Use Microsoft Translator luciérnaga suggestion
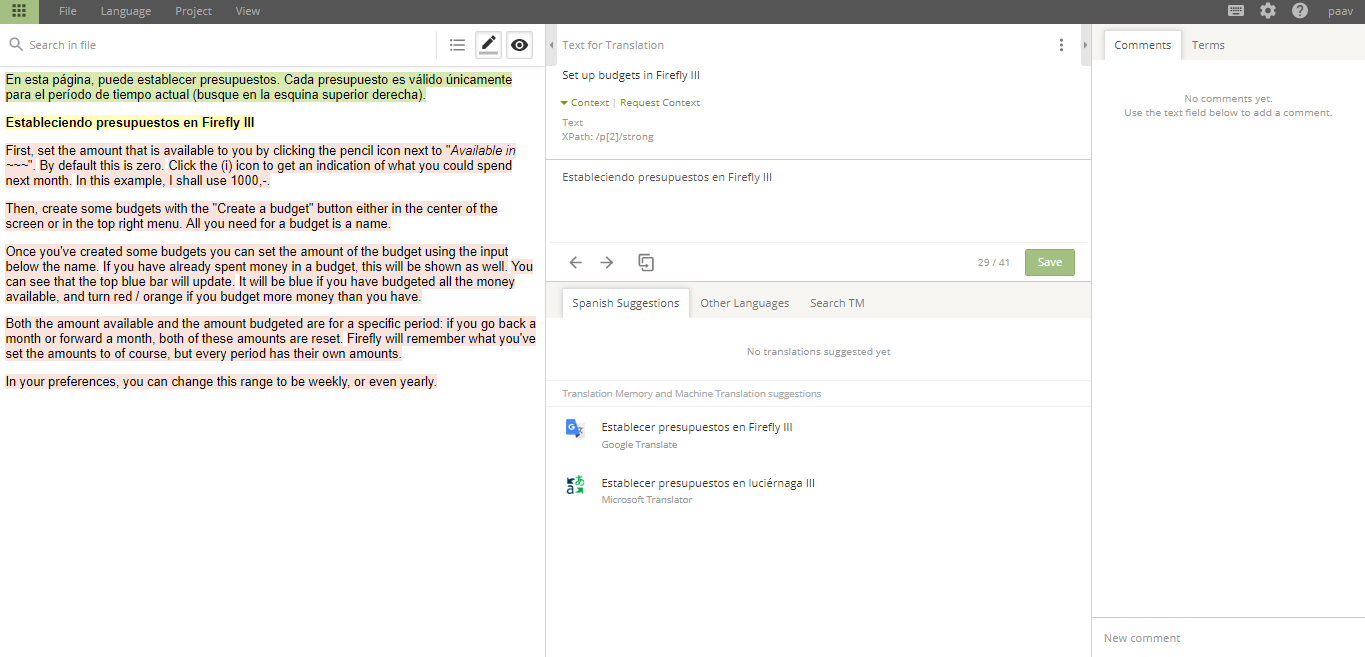The height and width of the screenshot is (657, 1365). pyautogui.click(x=708, y=483)
